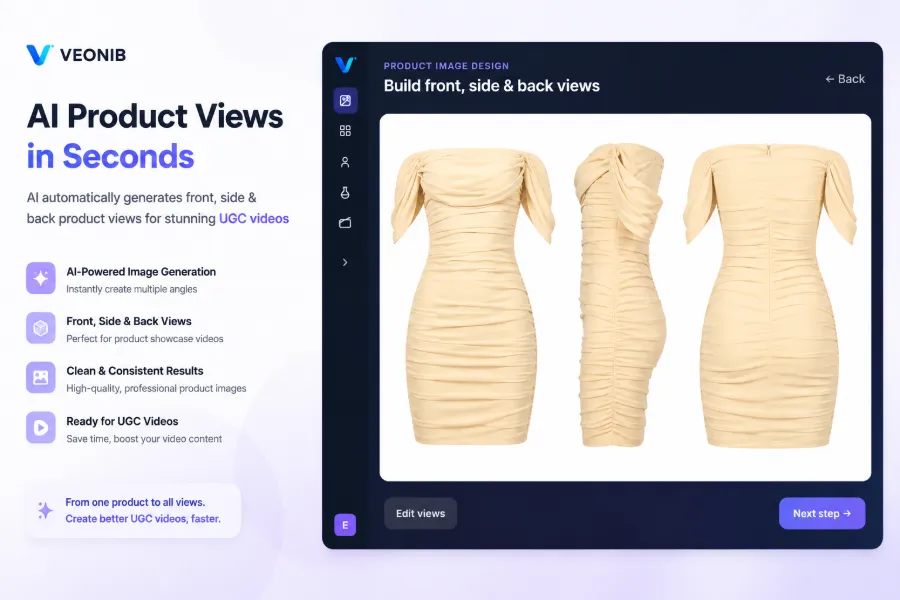
Task: Click the 'Front, Side & Back Views' title
Action: click(129, 321)
